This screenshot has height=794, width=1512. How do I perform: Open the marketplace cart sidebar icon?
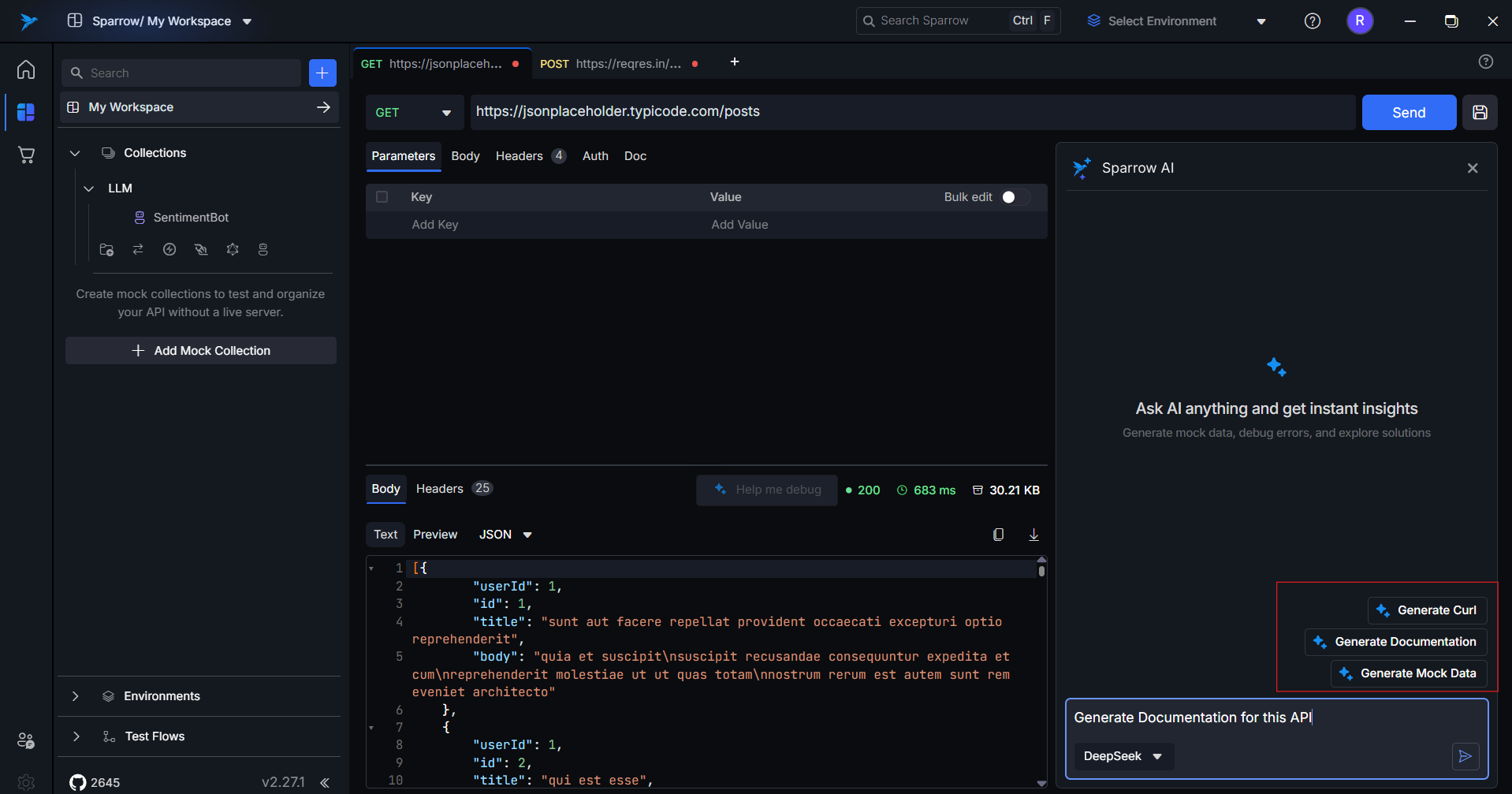coord(26,155)
